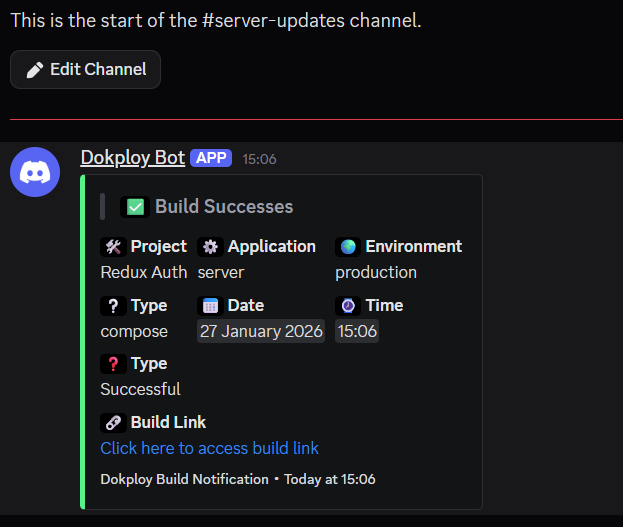This screenshot has width=623, height=527.
Task: Click the Dokploy Build Notification footer text
Action: click(x=184, y=479)
